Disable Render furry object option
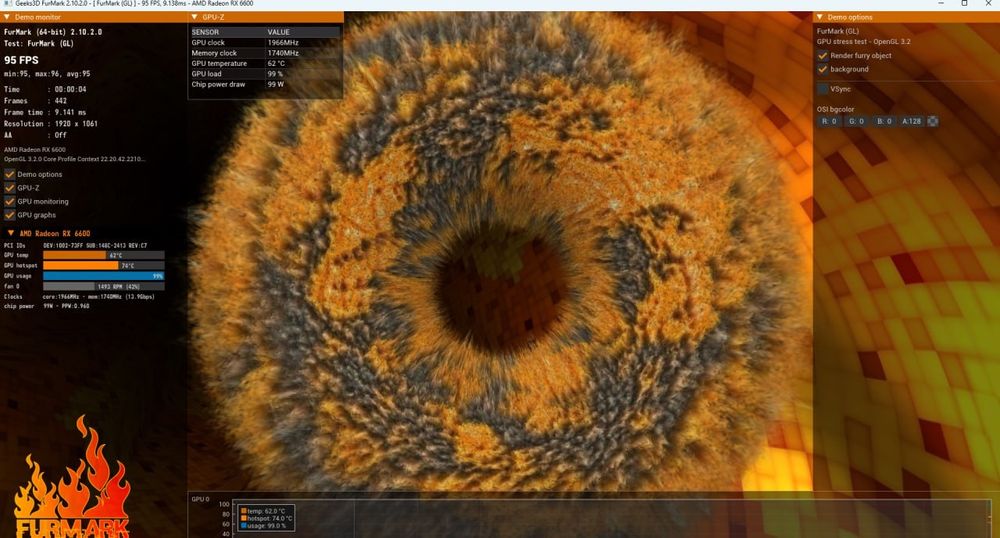Image resolution: width=1000 pixels, height=538 pixels. [x=823, y=55]
